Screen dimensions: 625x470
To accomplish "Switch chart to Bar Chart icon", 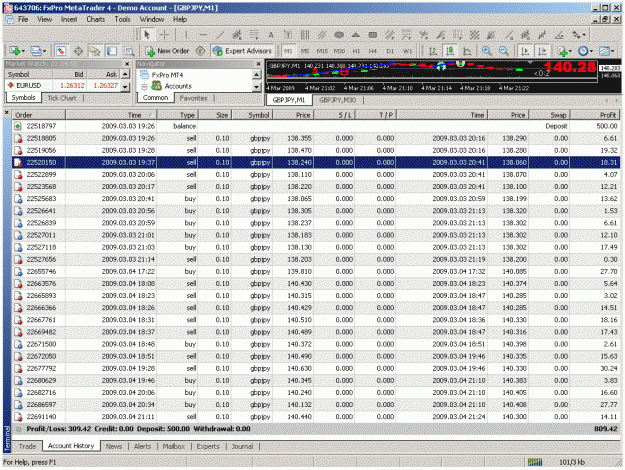I will click(433, 51).
